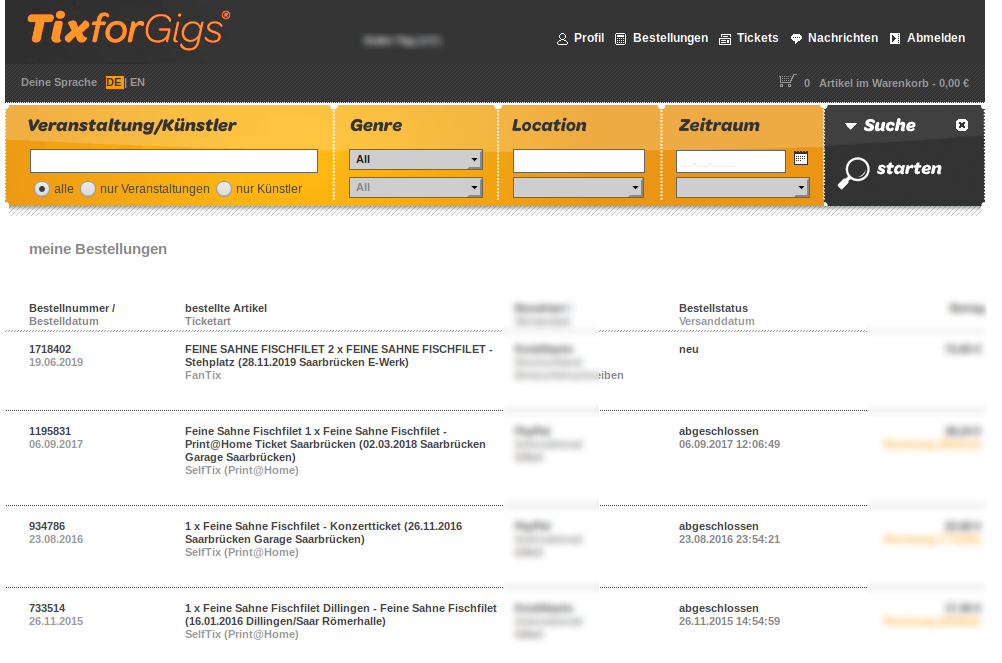Close the Suche panel with X icon
The height and width of the screenshot is (663, 1002).
[x=962, y=125]
